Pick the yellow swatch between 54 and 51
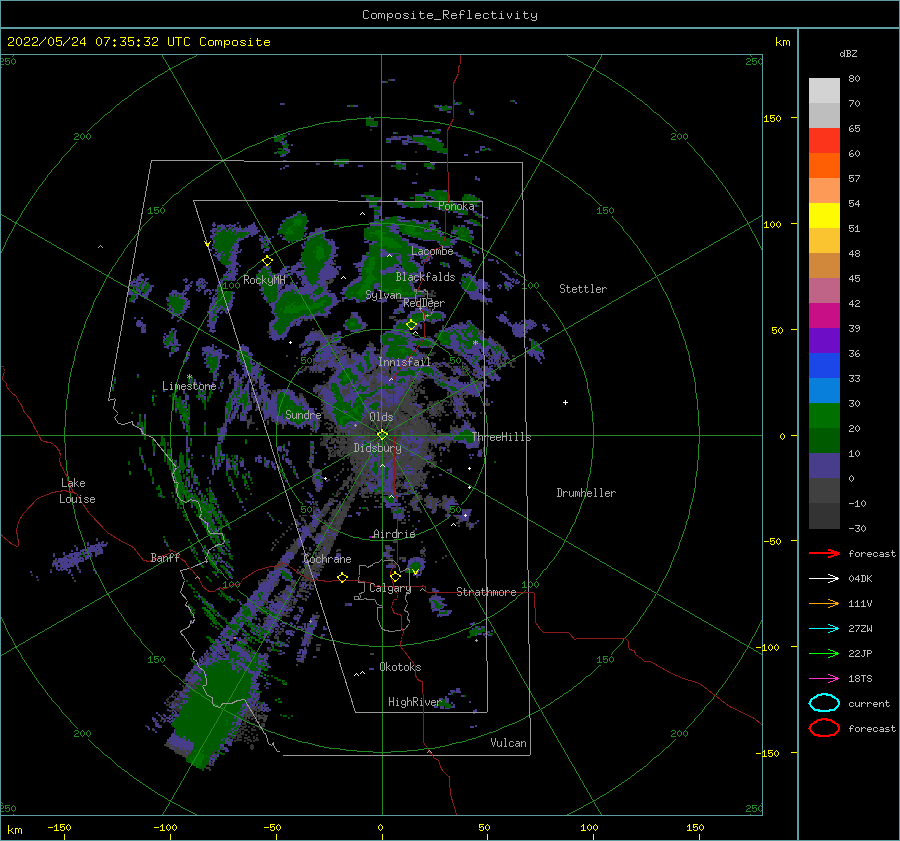The image size is (900, 841). point(824,216)
